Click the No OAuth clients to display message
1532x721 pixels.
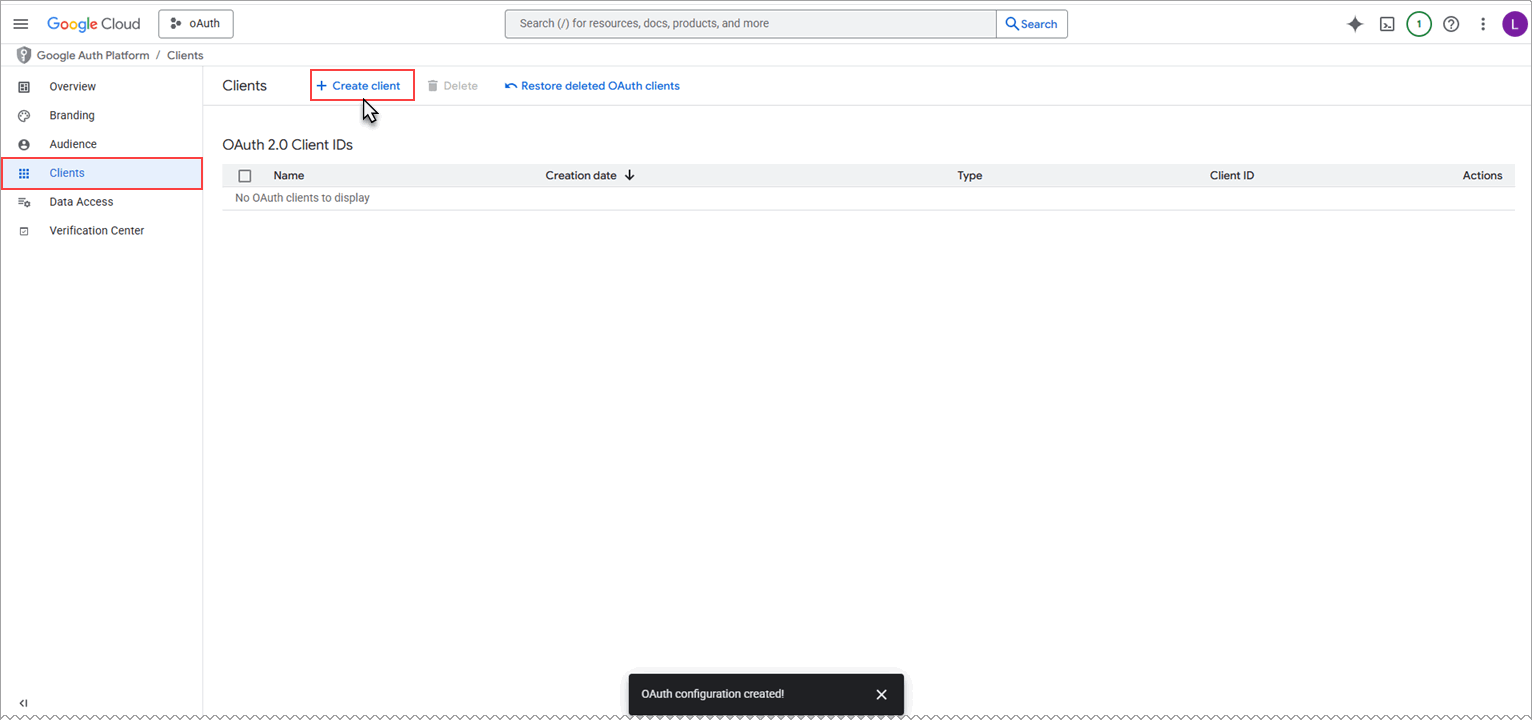click(302, 198)
